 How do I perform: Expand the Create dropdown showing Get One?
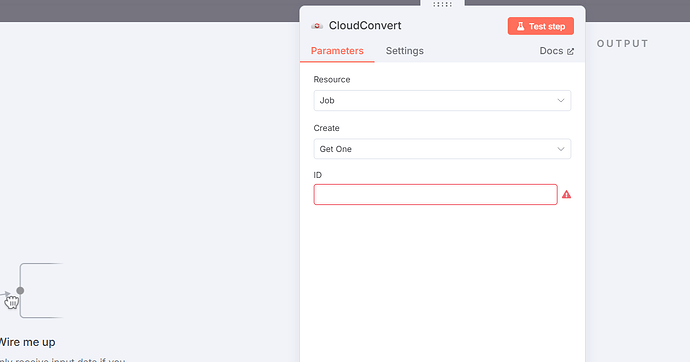442,149
